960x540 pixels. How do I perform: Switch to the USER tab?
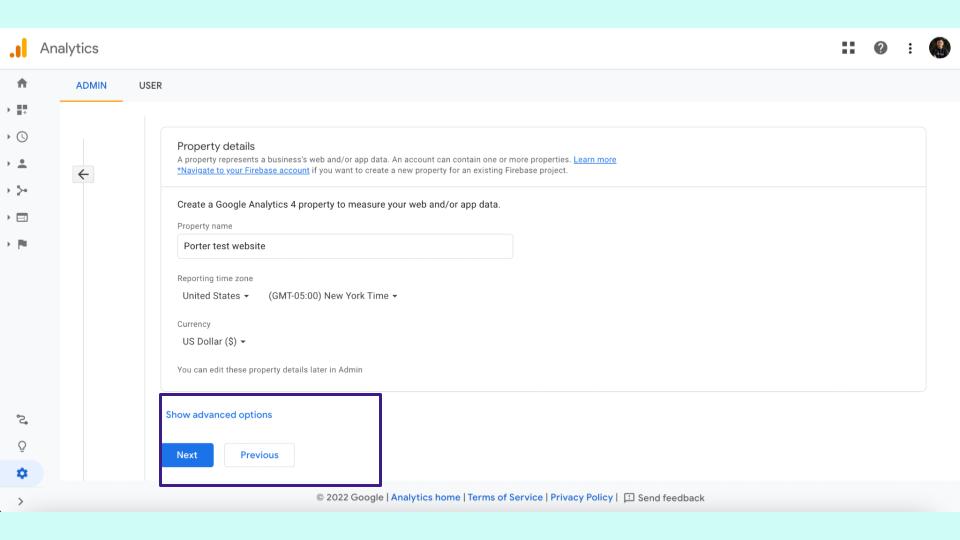tap(150, 86)
